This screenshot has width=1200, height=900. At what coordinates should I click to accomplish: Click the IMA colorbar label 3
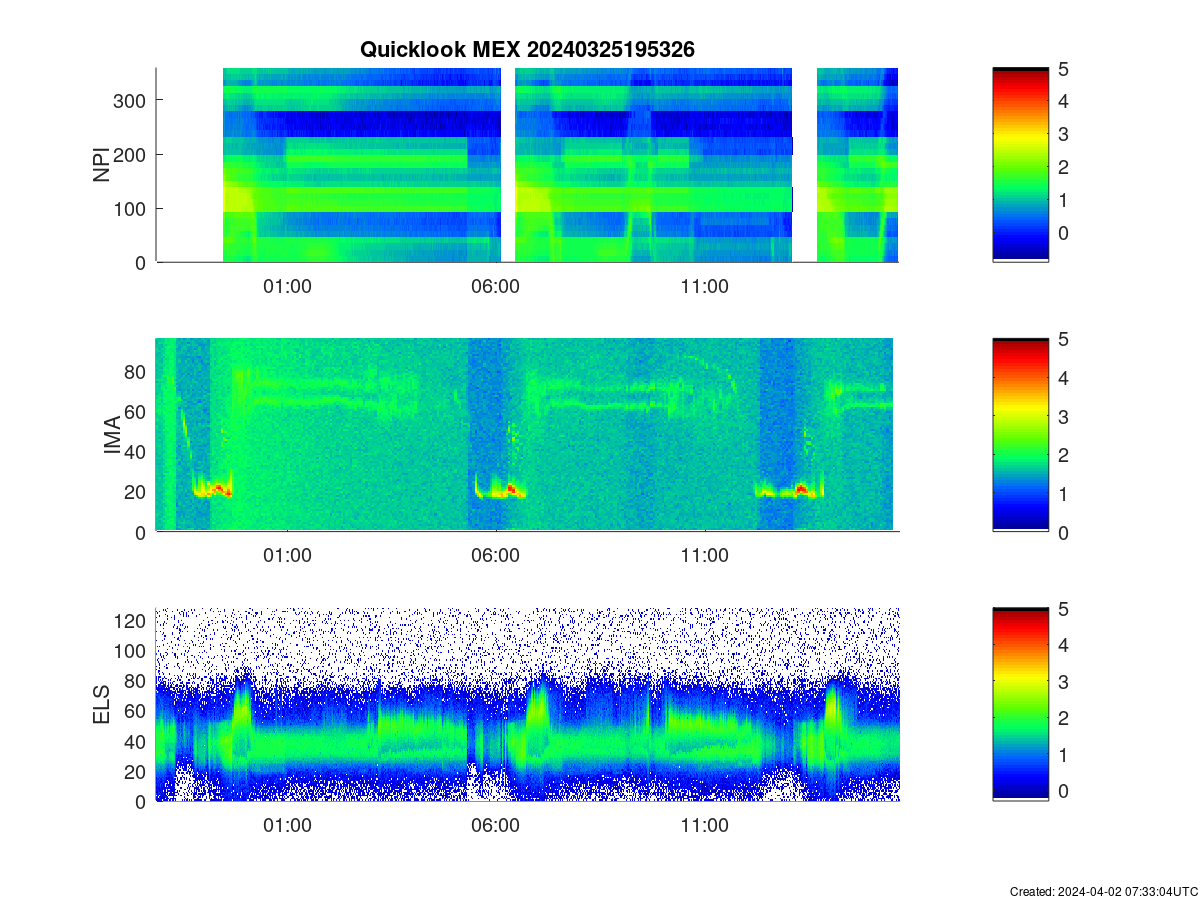[1065, 416]
